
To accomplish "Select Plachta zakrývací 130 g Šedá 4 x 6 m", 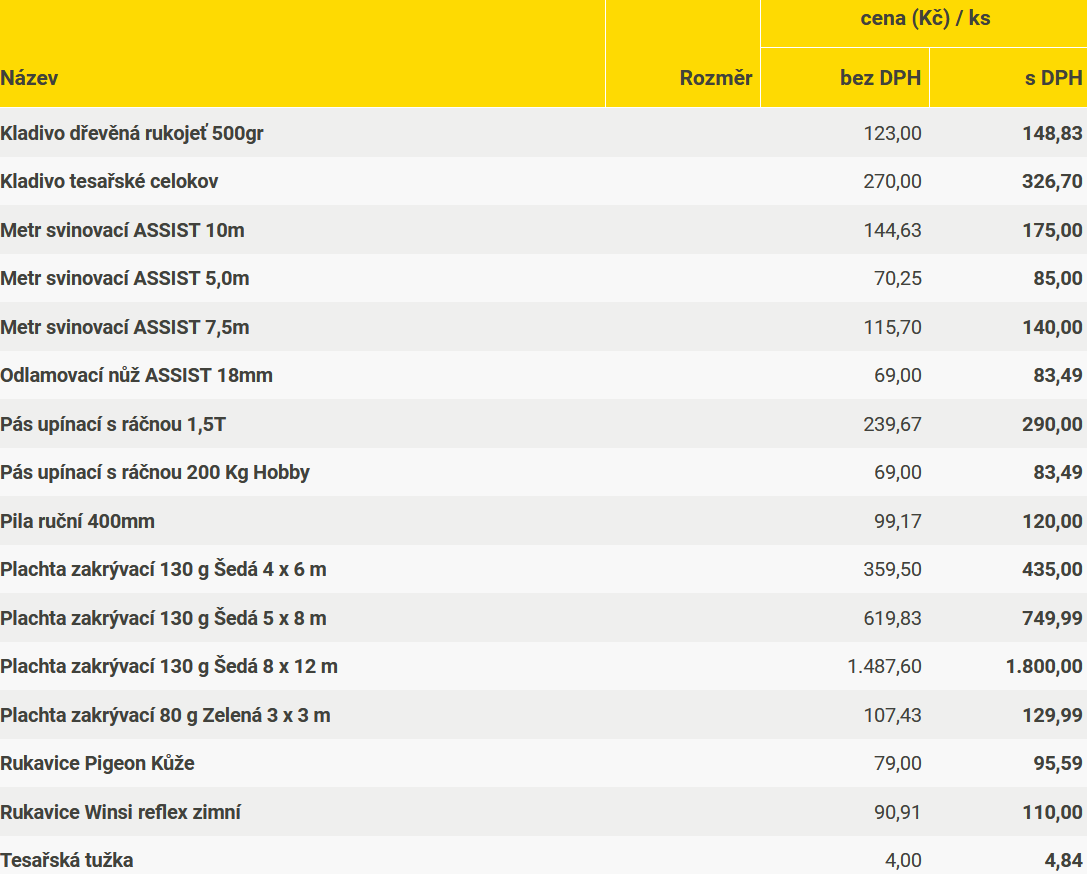I will coord(163,570).
